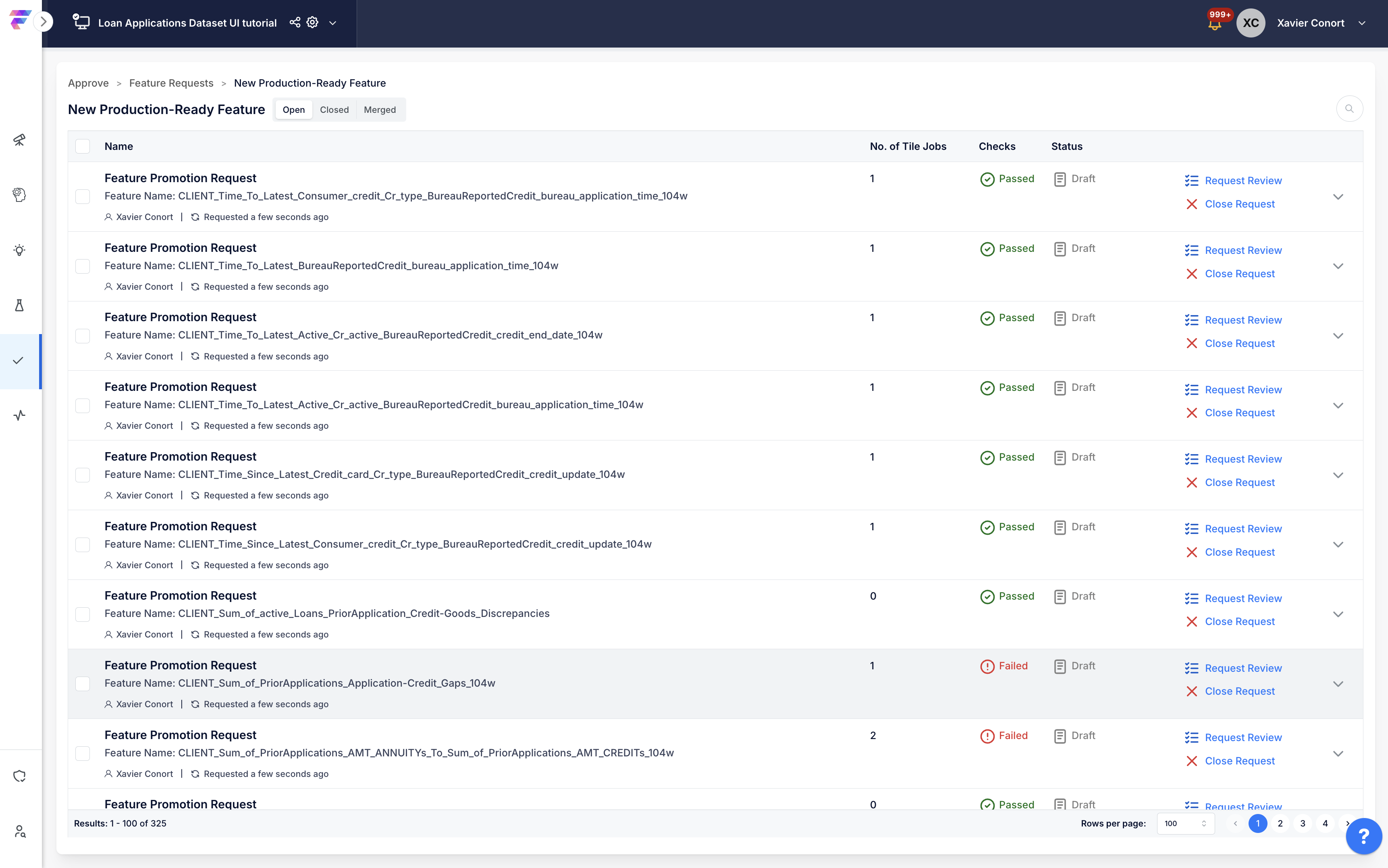Click the Feature Requests breadcrumb link
This screenshot has height=868, width=1388.
[171, 83]
